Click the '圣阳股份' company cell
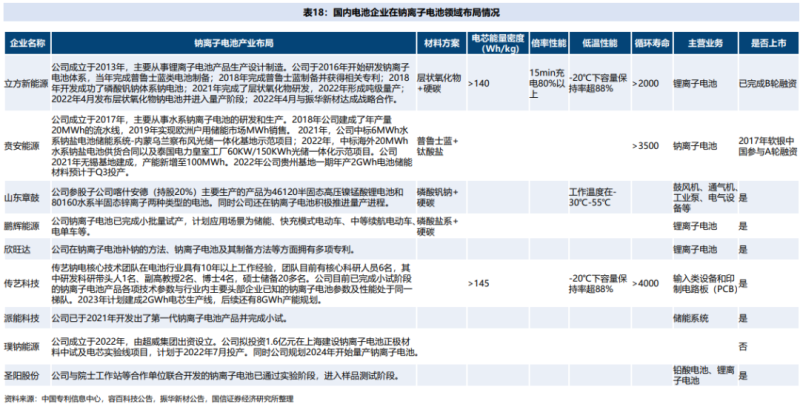 [x=28, y=377]
